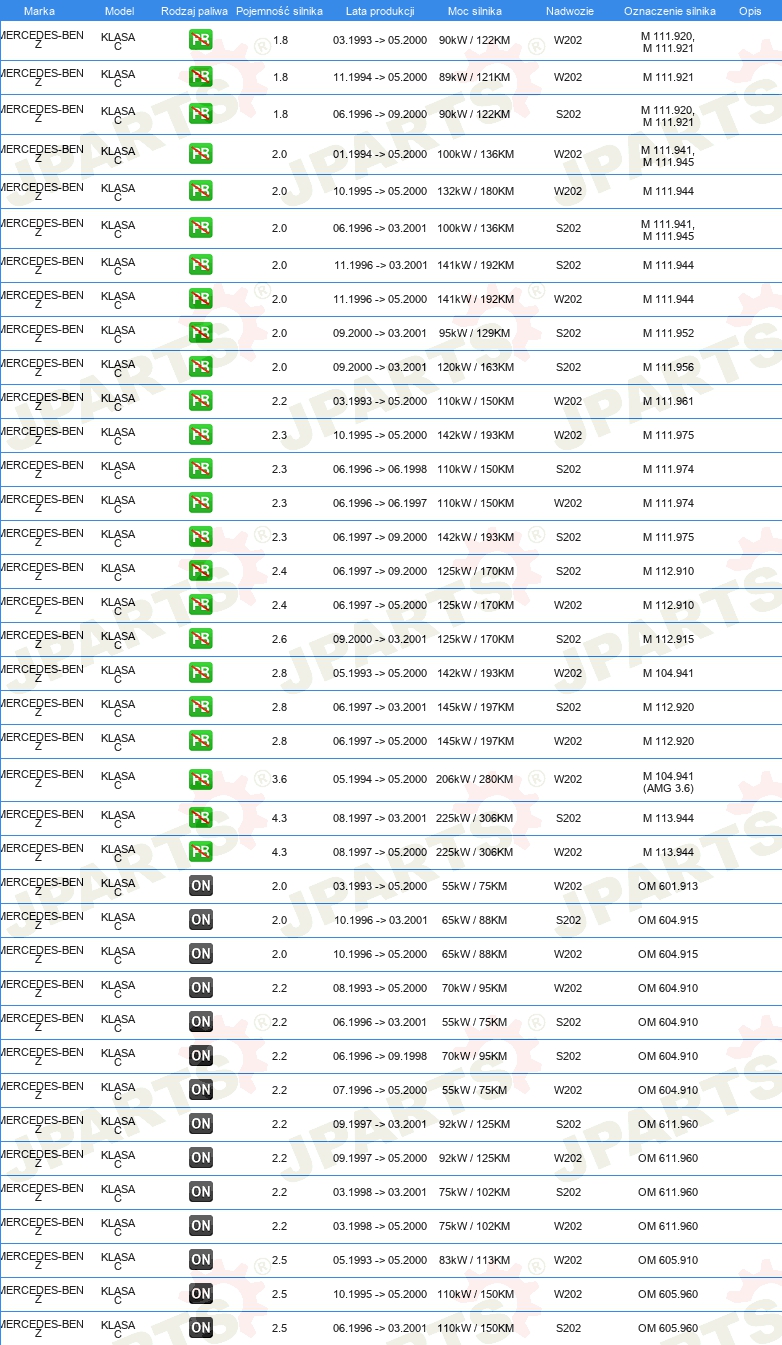Click the OM 605.910 engine code
The image size is (782, 1345).
(668, 1260)
